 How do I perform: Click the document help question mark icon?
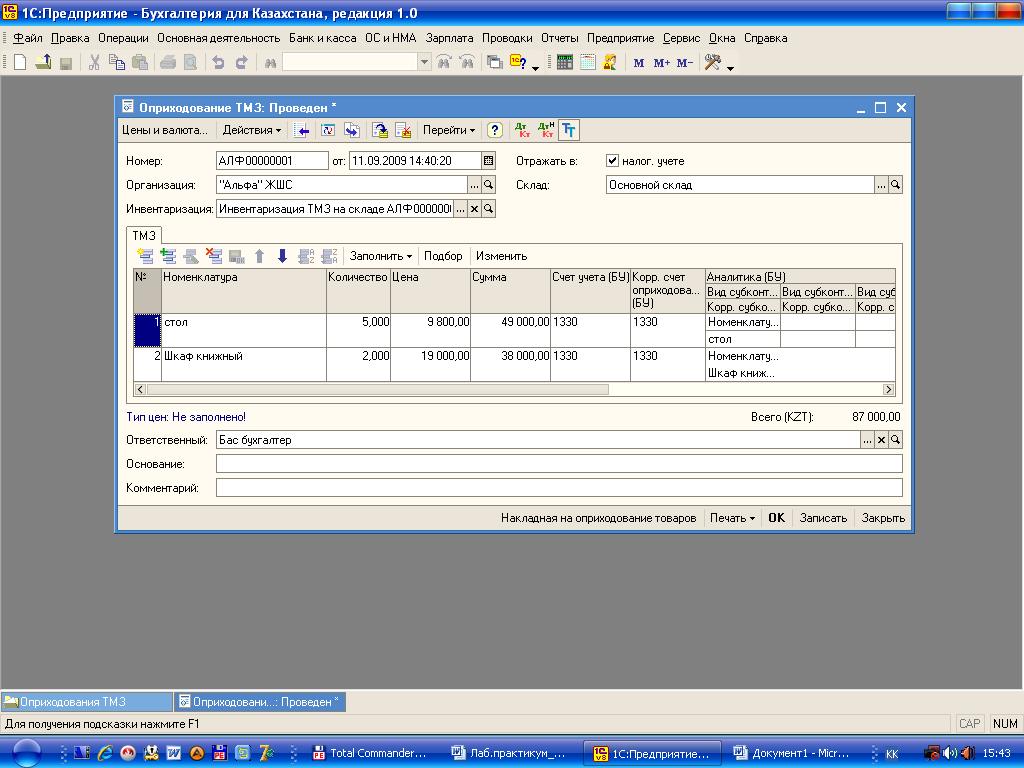(494, 131)
